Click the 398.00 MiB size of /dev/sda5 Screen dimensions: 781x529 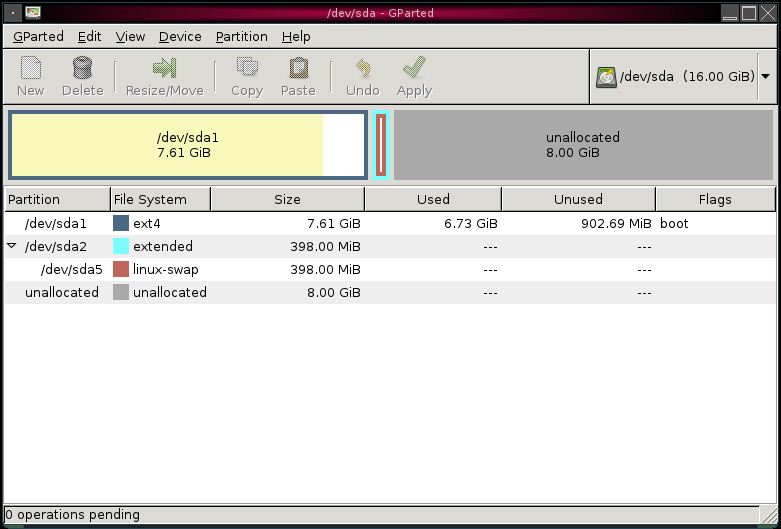325,269
